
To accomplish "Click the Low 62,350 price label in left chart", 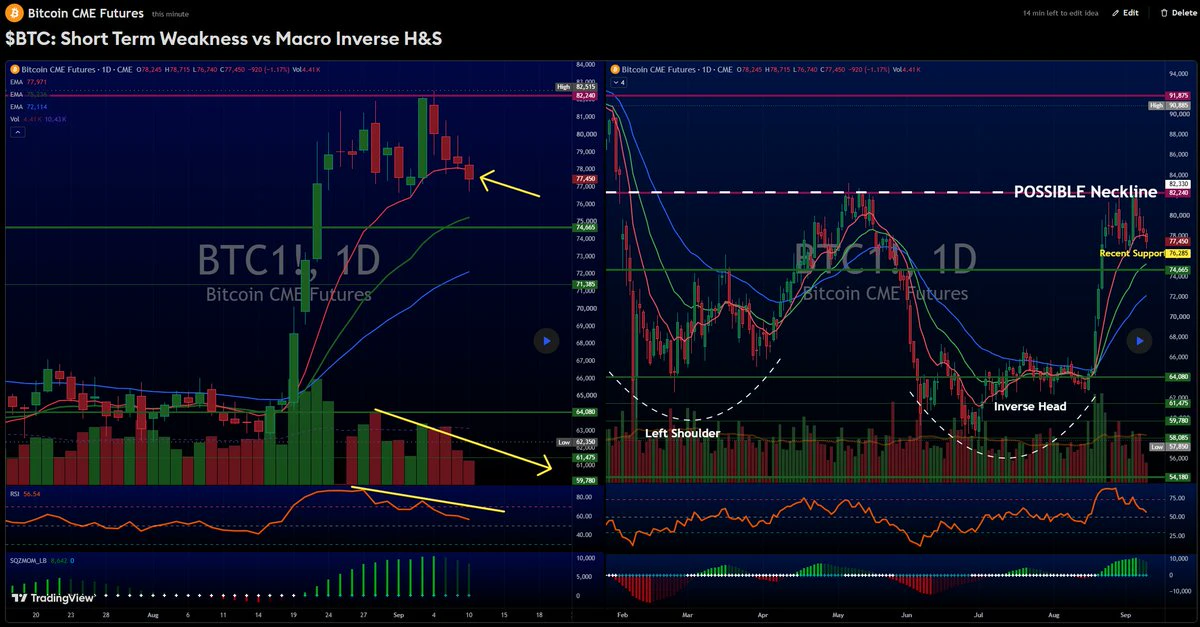I will click(x=578, y=441).
